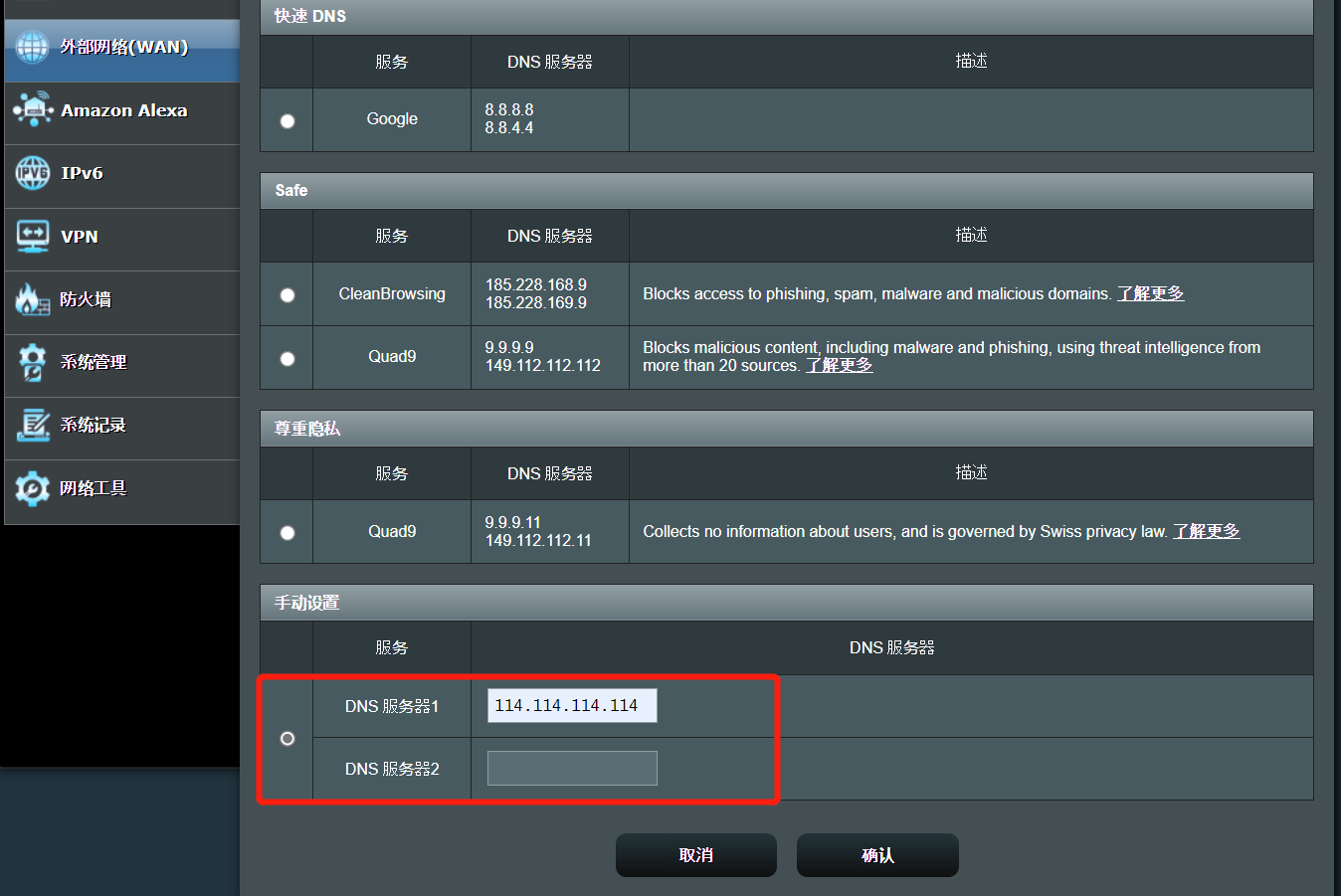This screenshot has height=896, width=1341.
Task: Click Google service name cell
Action: [392, 118]
